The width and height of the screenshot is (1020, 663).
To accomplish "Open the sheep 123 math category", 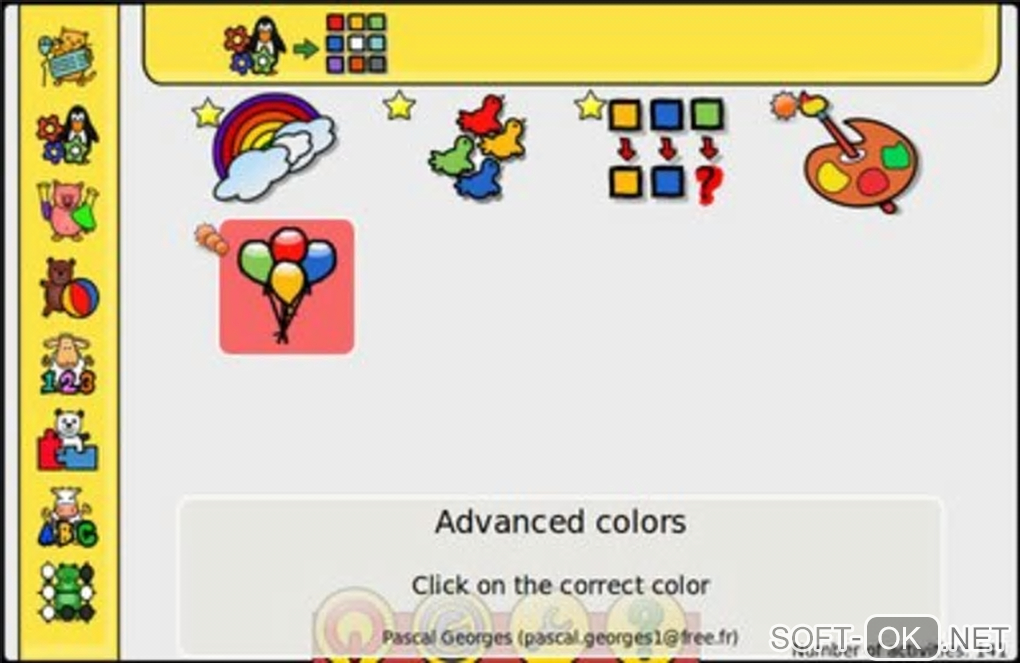I will (67, 364).
